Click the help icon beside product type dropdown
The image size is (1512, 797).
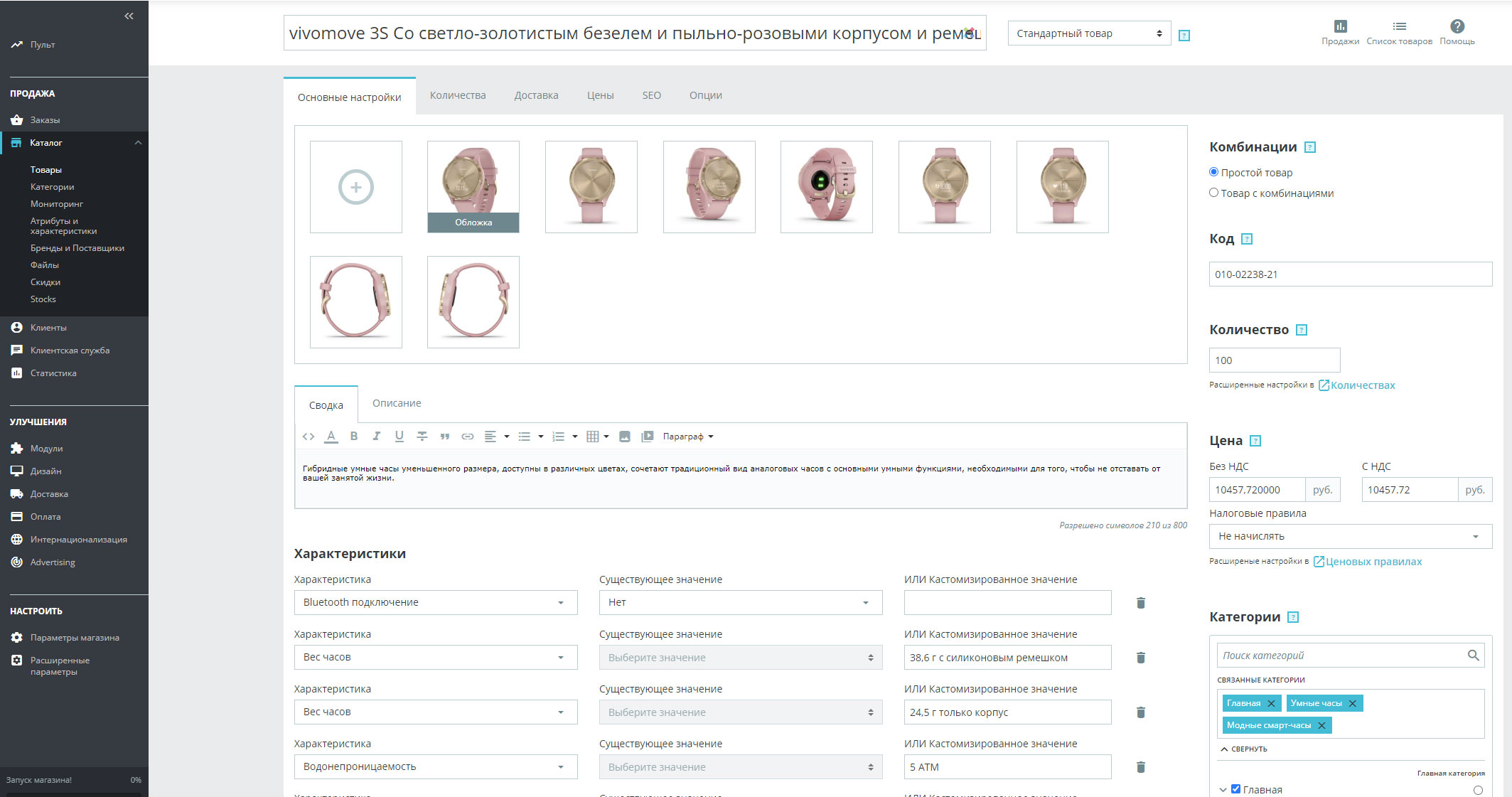[x=1184, y=36]
